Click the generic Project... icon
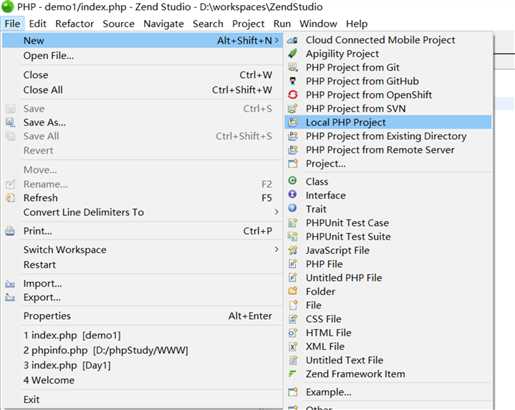The width and height of the screenshot is (515, 410). (293, 163)
